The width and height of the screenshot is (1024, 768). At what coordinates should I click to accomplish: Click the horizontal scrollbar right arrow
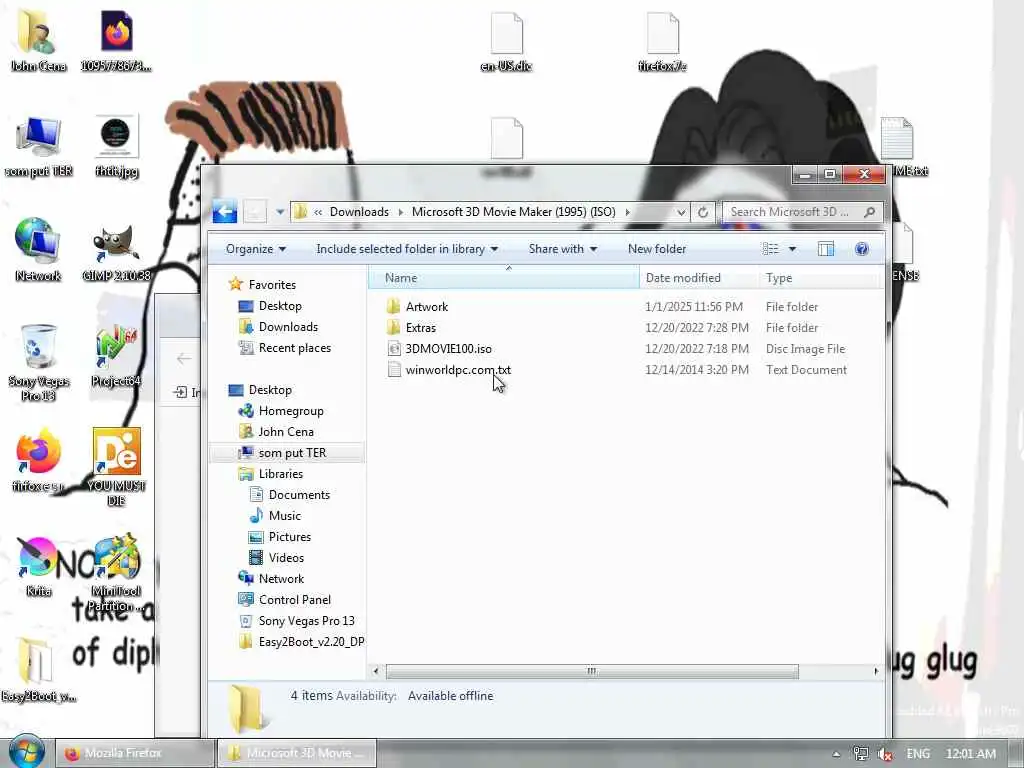click(x=876, y=671)
